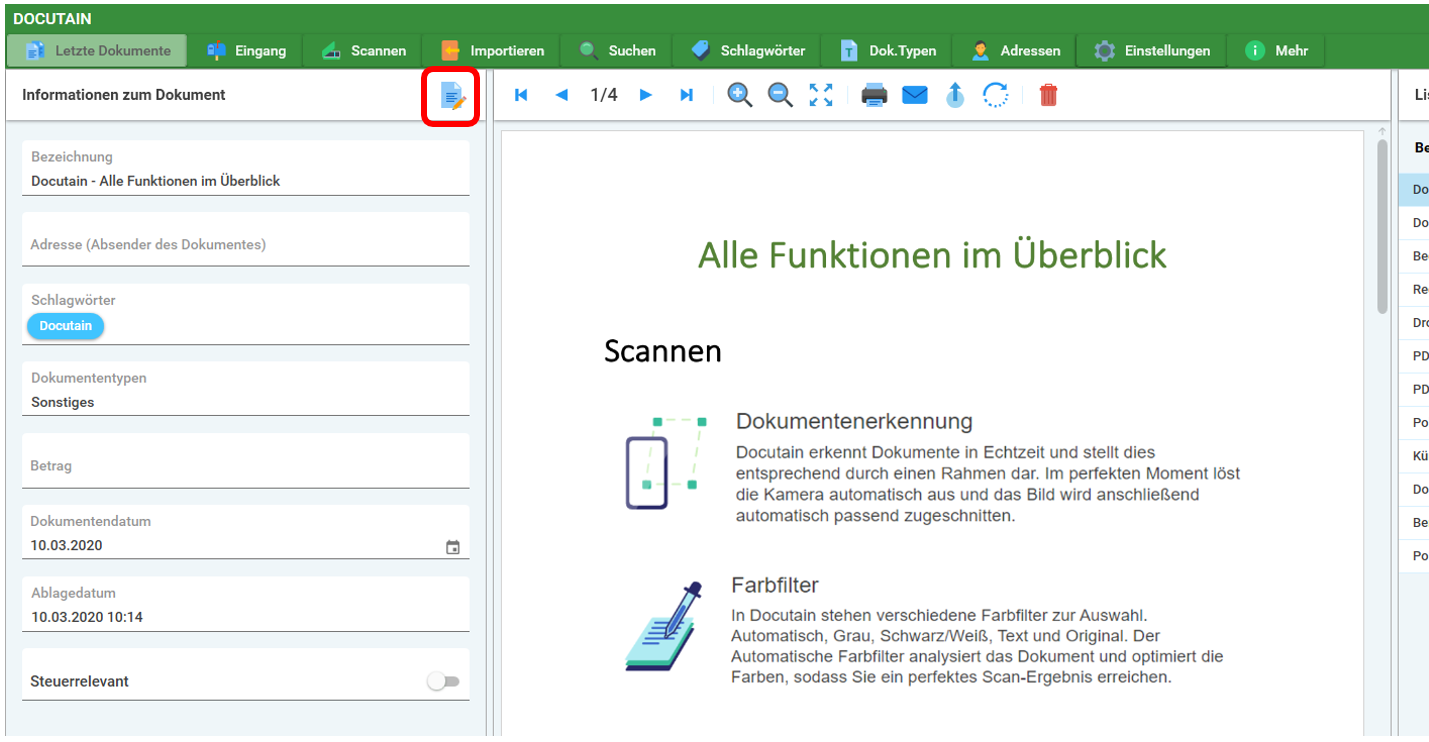Switch to Letzte Dokumente tab
The image size is (1429, 742).
[98, 50]
